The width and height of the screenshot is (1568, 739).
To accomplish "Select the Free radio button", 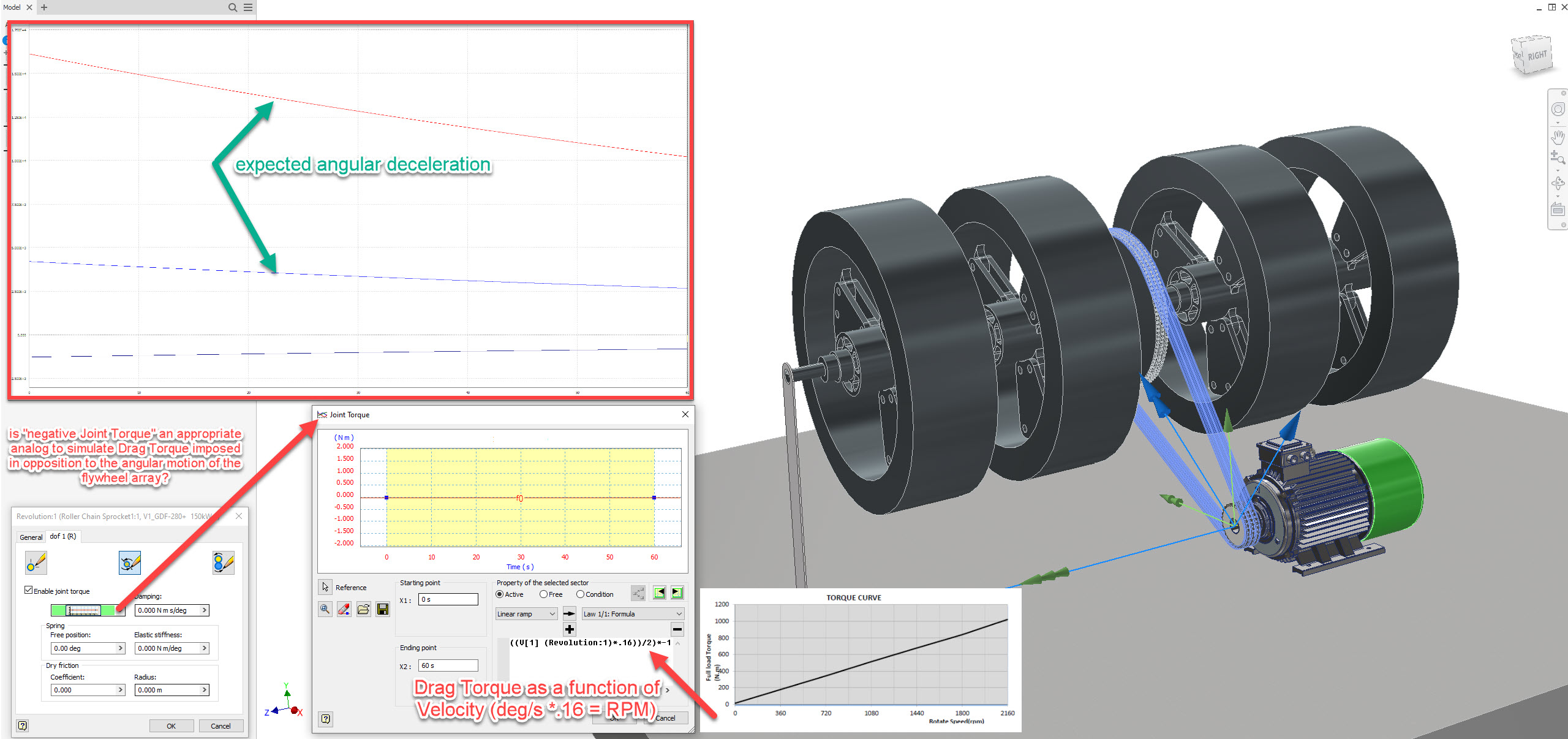I will (544, 594).
